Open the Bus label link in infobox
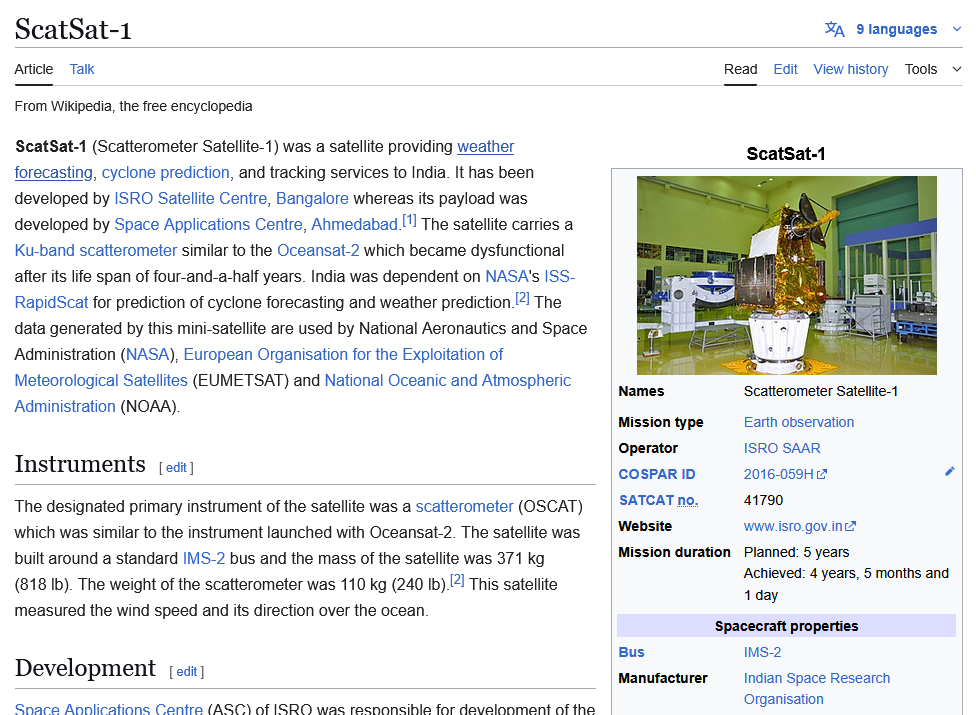976x715 pixels. click(x=631, y=652)
